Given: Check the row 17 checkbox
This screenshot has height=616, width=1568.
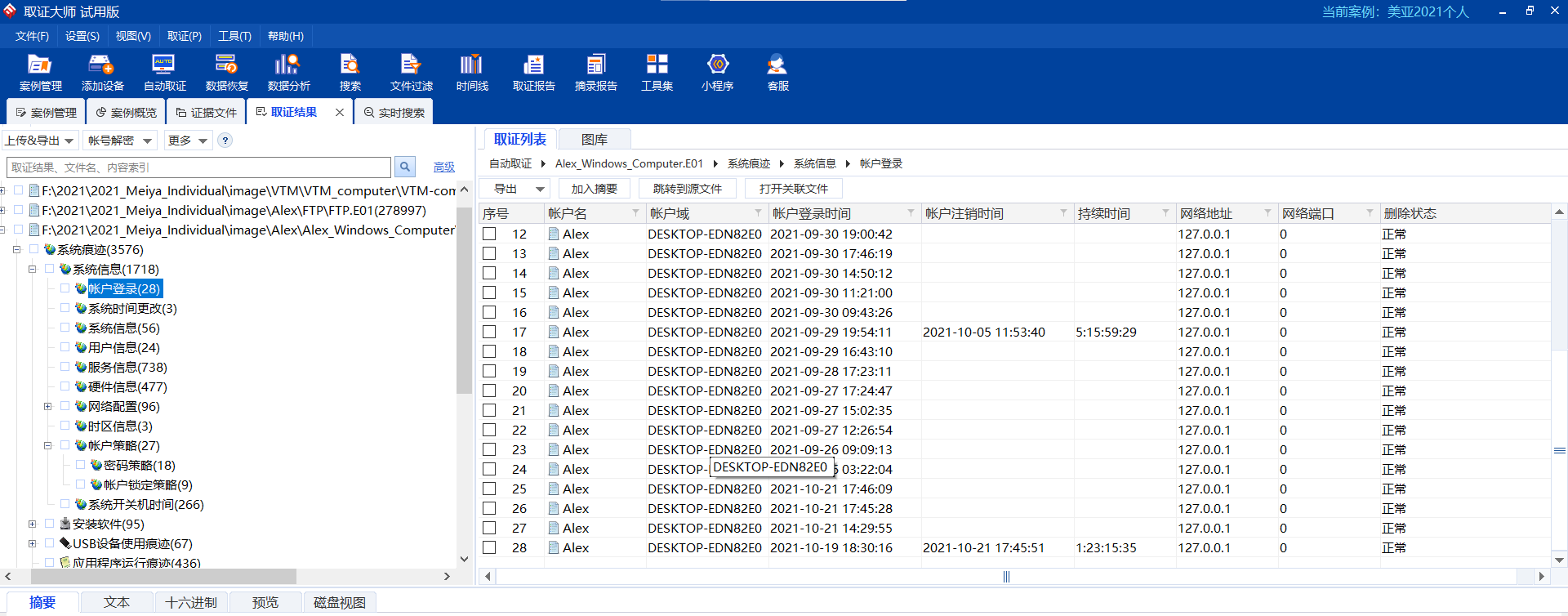Looking at the screenshot, I should pyautogui.click(x=489, y=332).
